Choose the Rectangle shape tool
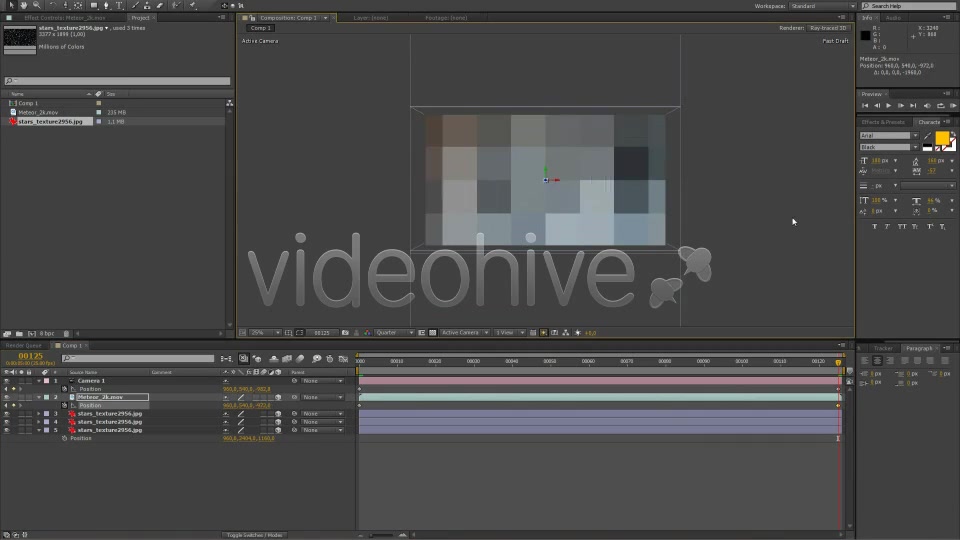 94,6
